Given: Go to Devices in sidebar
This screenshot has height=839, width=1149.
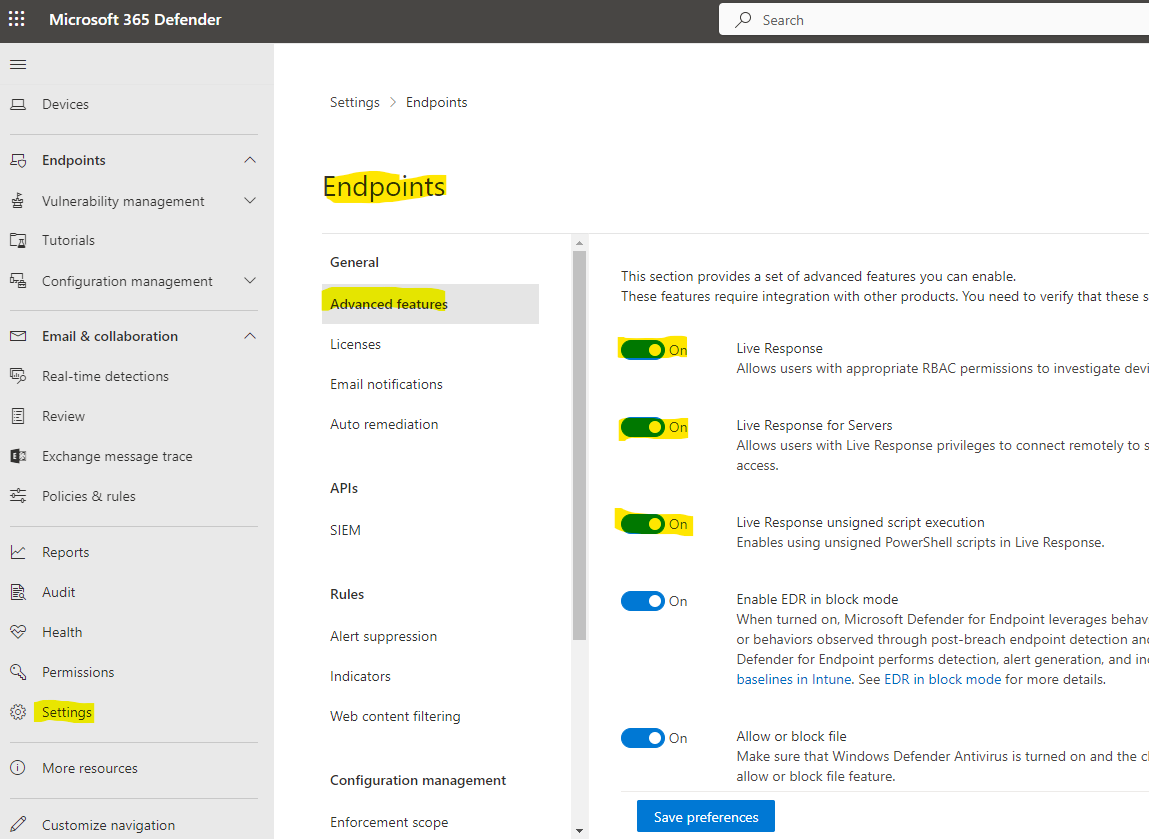Looking at the screenshot, I should [x=65, y=104].
